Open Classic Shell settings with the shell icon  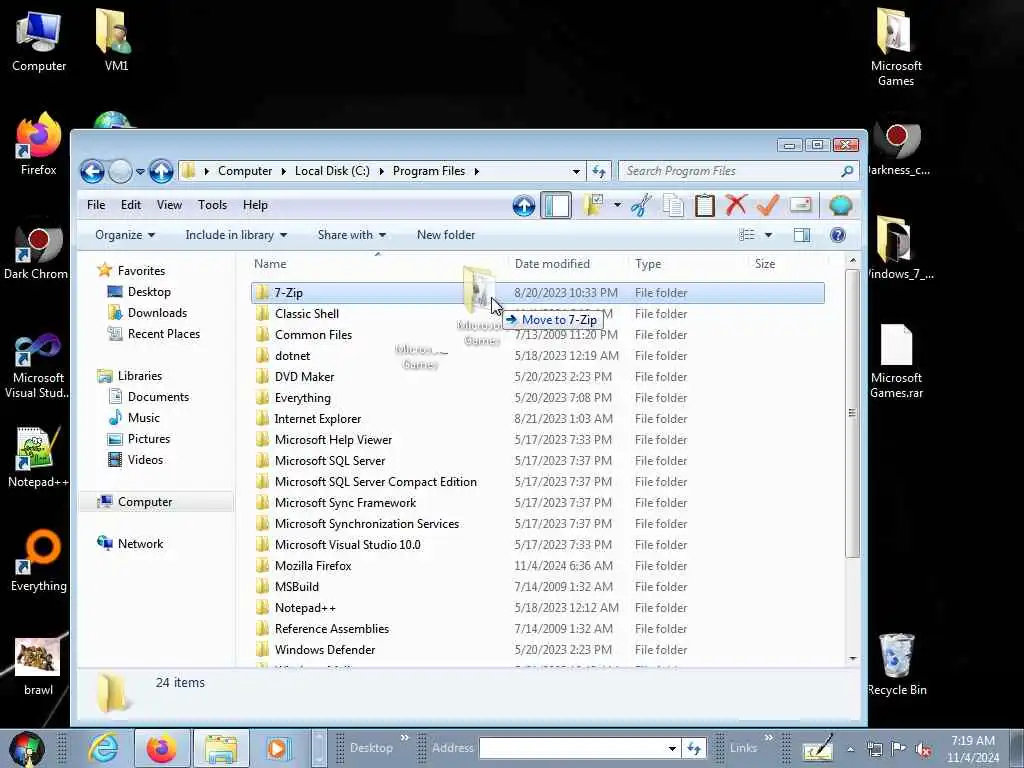pos(840,206)
